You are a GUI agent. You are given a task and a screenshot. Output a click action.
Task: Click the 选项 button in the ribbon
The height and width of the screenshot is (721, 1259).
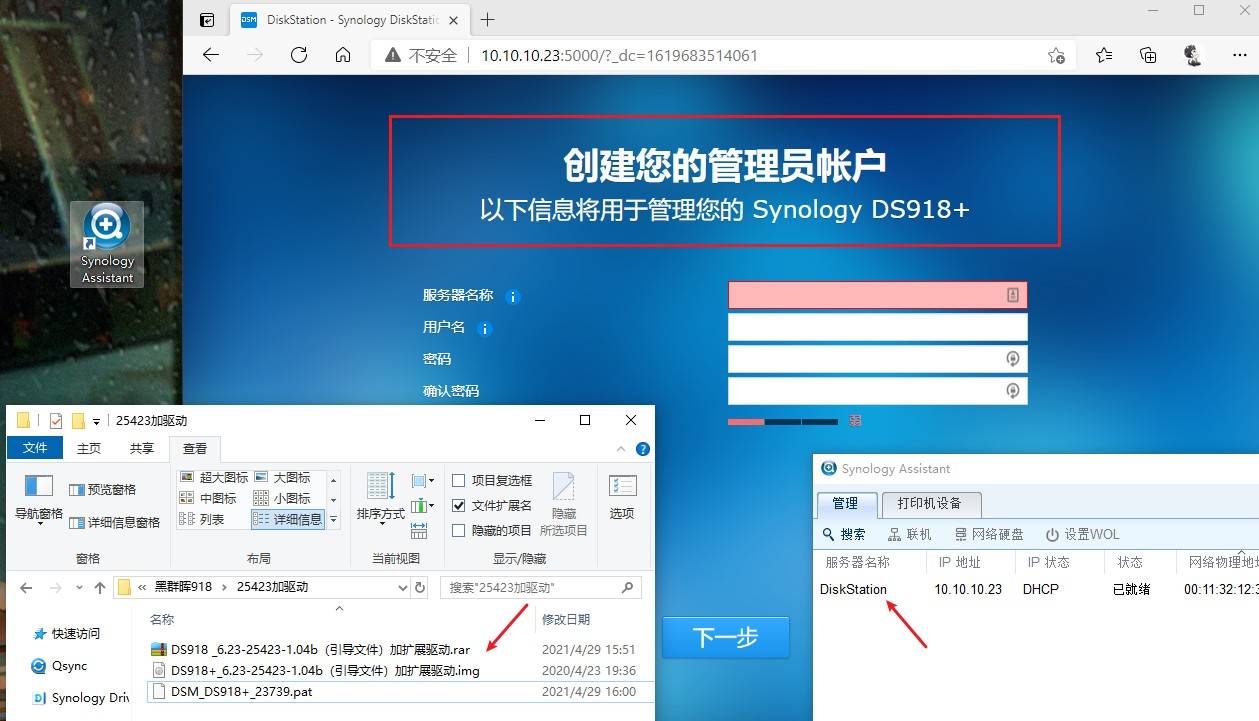(x=622, y=497)
